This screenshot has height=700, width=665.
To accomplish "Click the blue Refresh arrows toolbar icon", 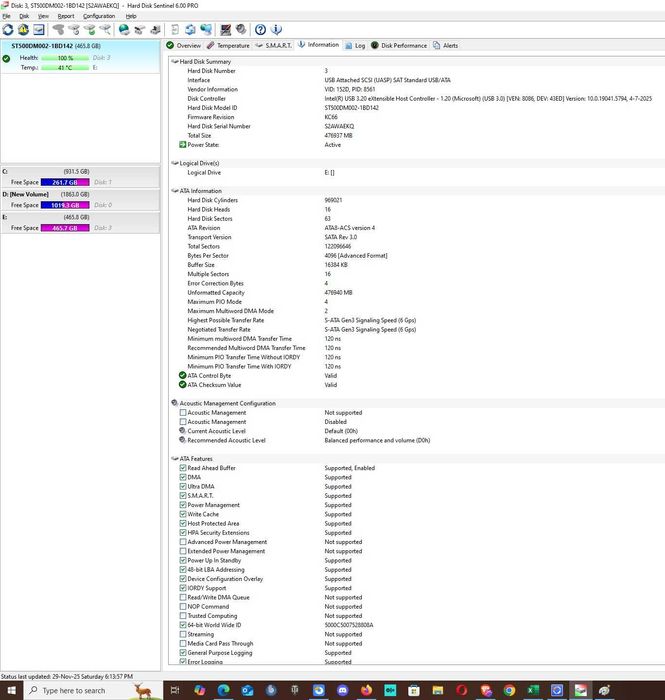I will tap(8, 30).
